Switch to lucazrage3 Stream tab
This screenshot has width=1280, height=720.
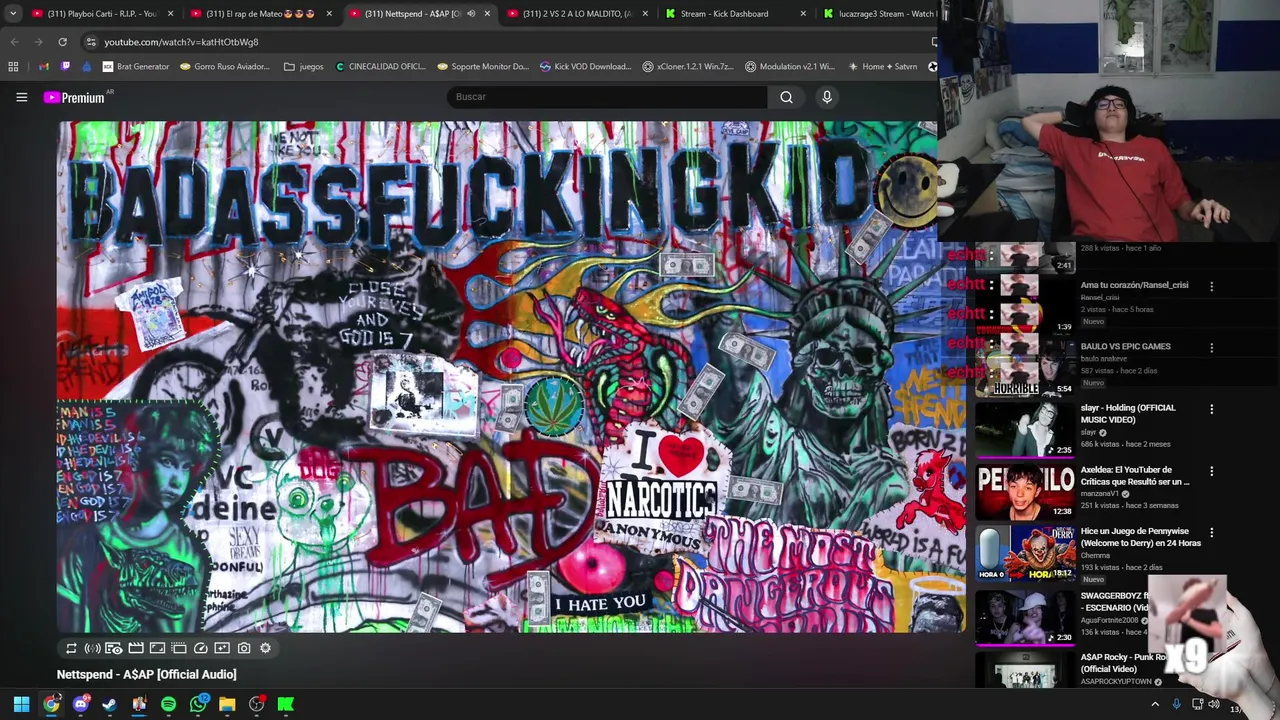click(880, 14)
